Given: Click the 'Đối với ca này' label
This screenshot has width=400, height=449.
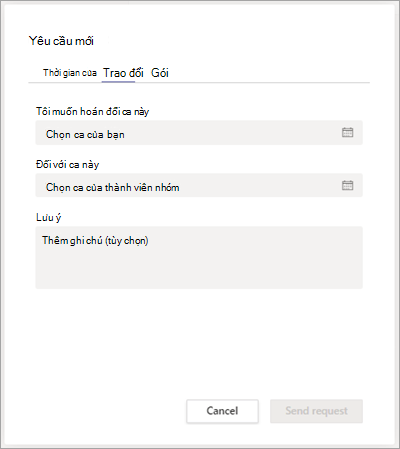Looking at the screenshot, I should click(67, 165).
